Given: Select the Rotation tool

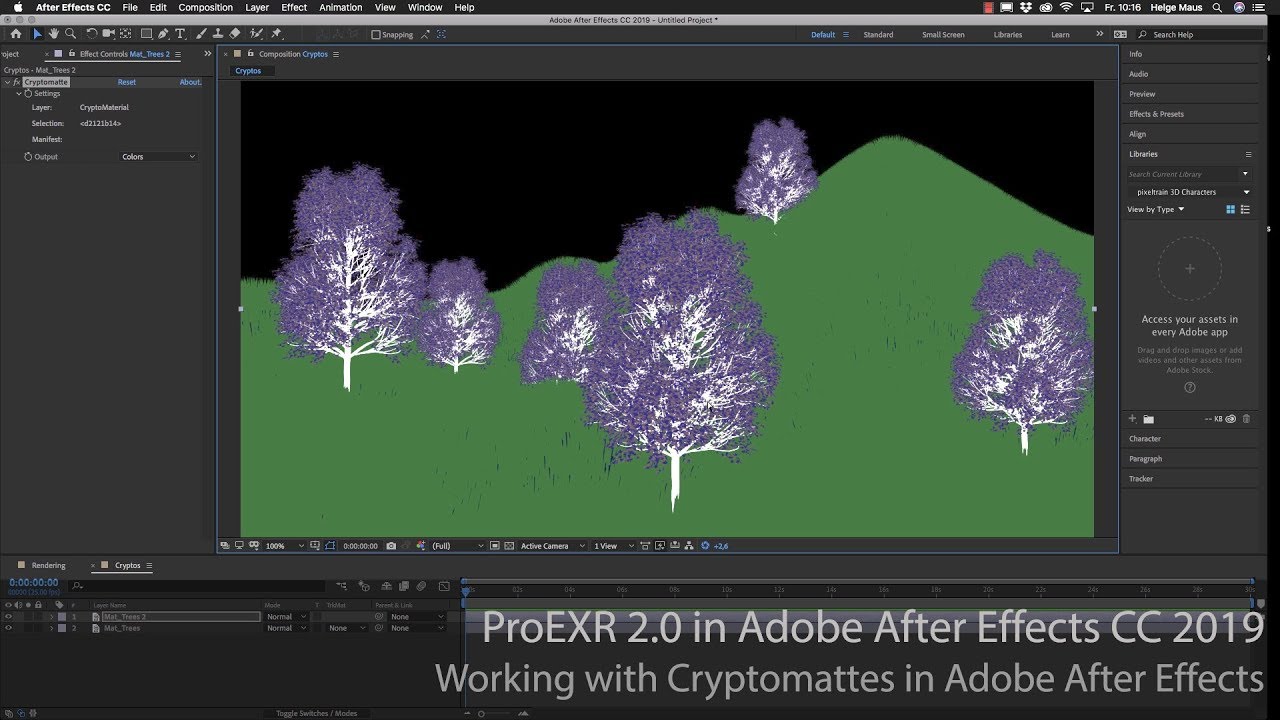Looking at the screenshot, I should point(92,34).
